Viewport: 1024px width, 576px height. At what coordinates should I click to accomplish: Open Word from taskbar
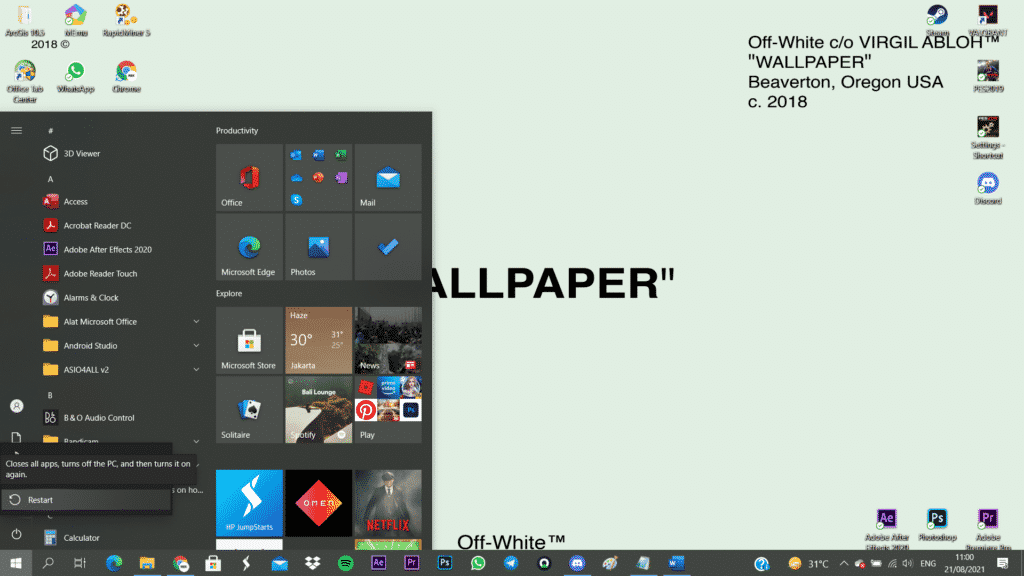tap(677, 563)
